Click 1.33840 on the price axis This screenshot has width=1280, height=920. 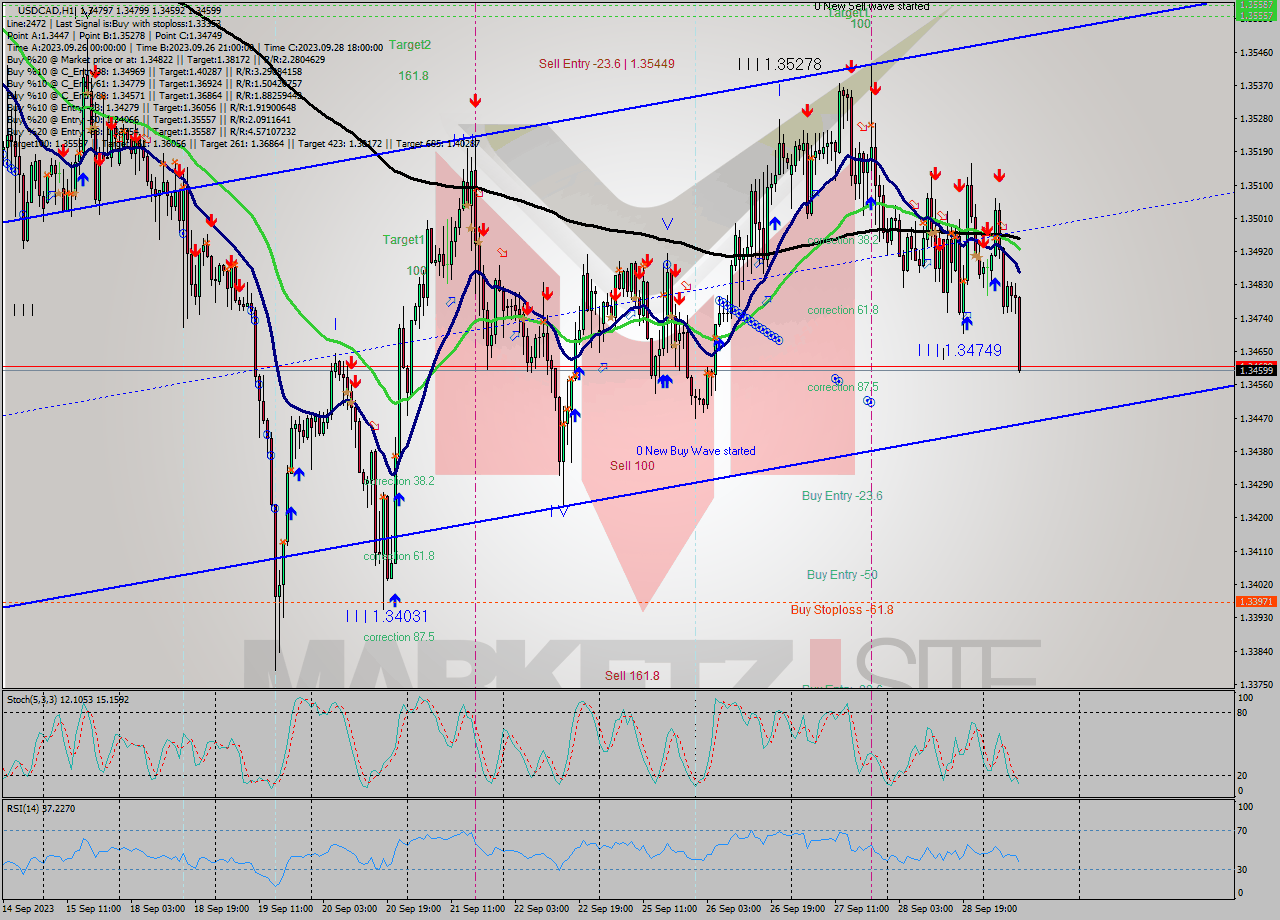coord(1256,651)
